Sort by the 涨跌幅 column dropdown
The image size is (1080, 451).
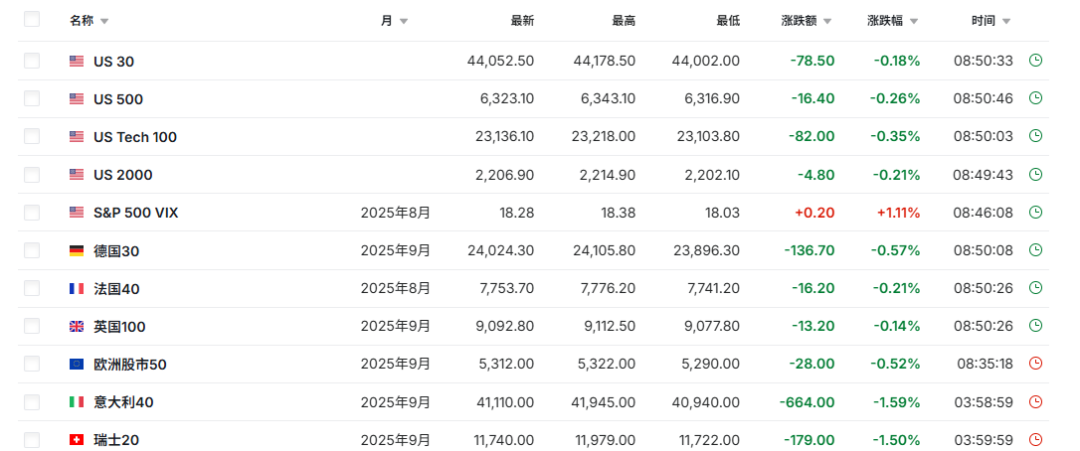pyautogui.click(x=914, y=21)
